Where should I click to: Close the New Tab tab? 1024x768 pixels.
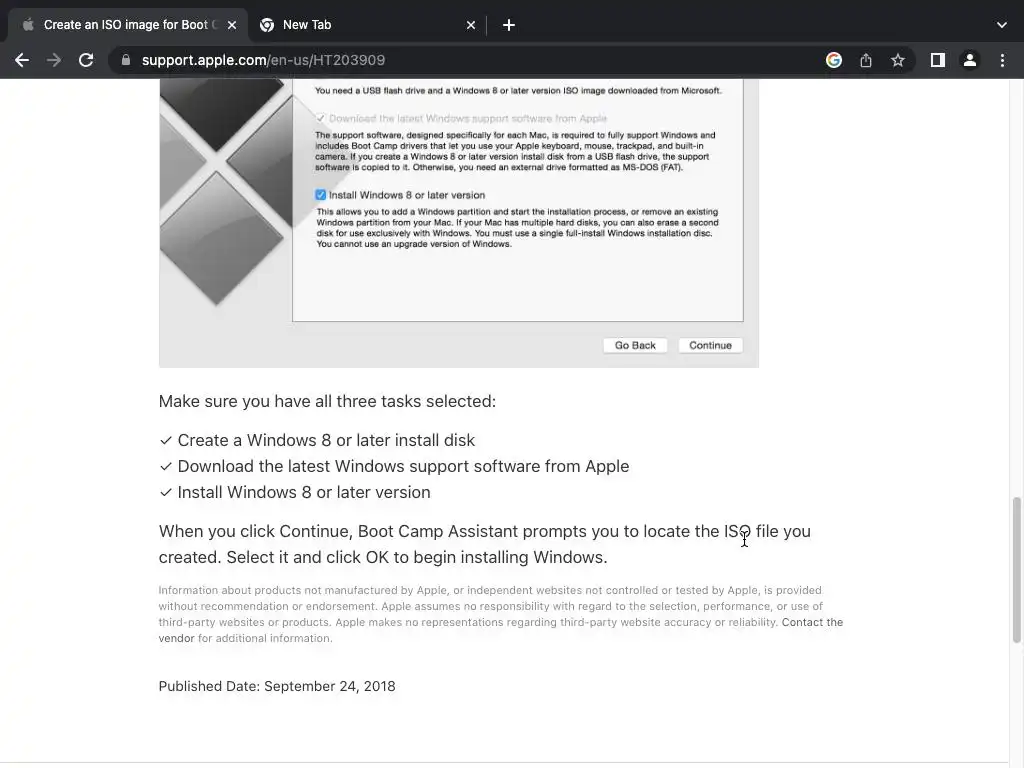point(471,25)
